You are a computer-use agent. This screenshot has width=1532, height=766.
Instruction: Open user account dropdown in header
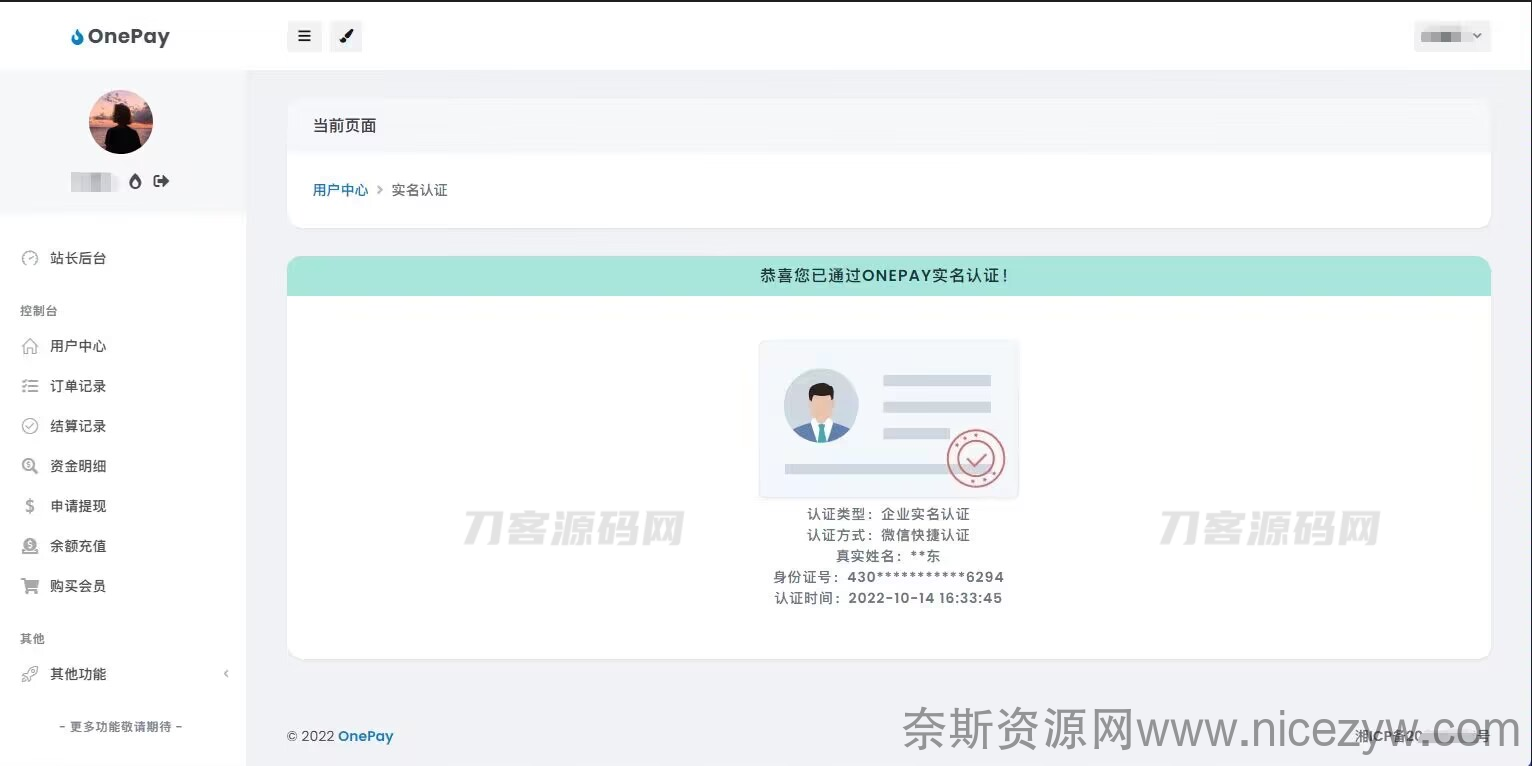coord(1452,36)
